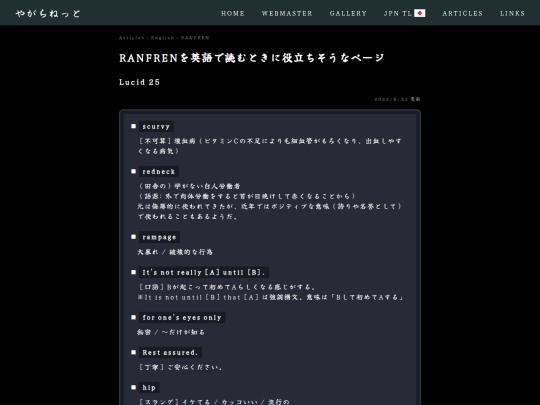Viewport: 540px width, 405px height.
Task: Click the phrase 'Rest assured.'
Action: point(170,353)
